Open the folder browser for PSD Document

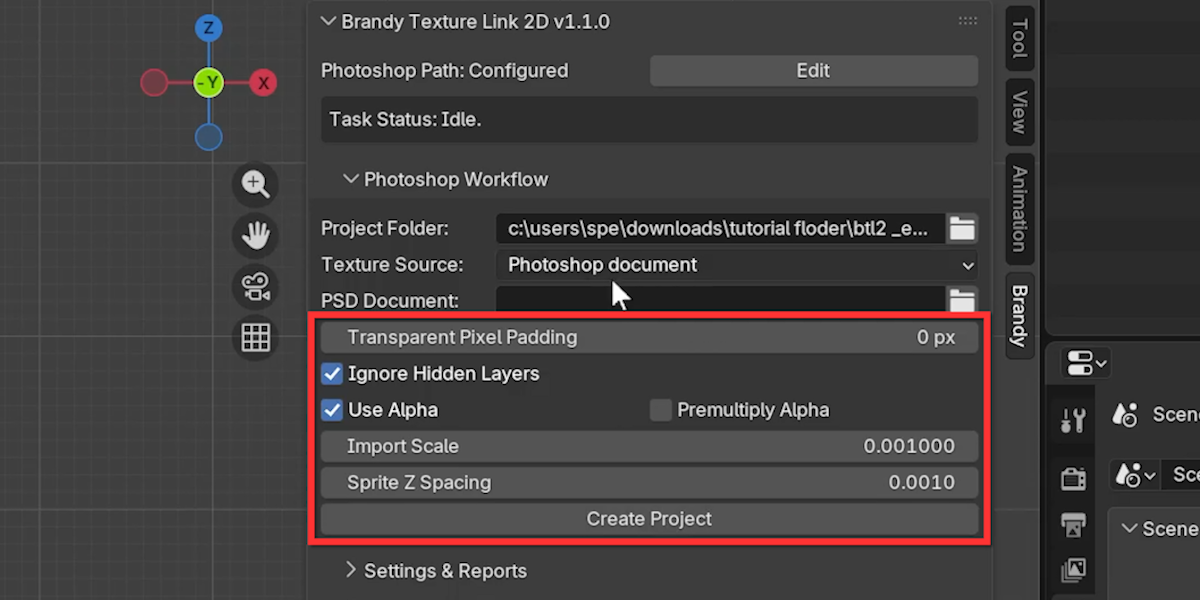[x=962, y=300]
